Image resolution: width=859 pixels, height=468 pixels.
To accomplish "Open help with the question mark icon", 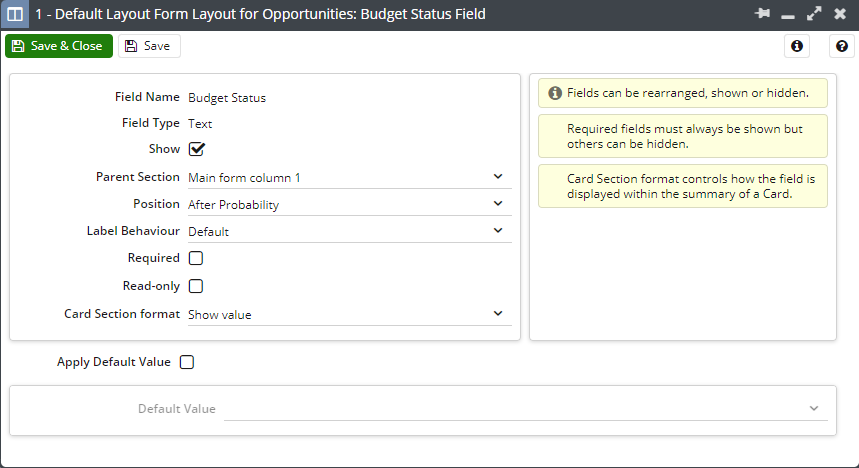I will (842, 46).
